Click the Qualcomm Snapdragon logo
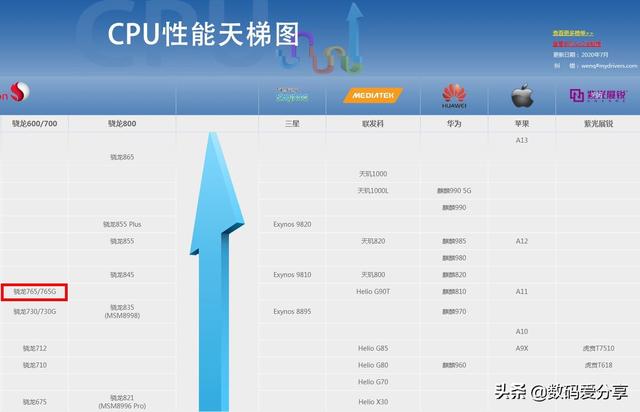 click(x=15, y=92)
